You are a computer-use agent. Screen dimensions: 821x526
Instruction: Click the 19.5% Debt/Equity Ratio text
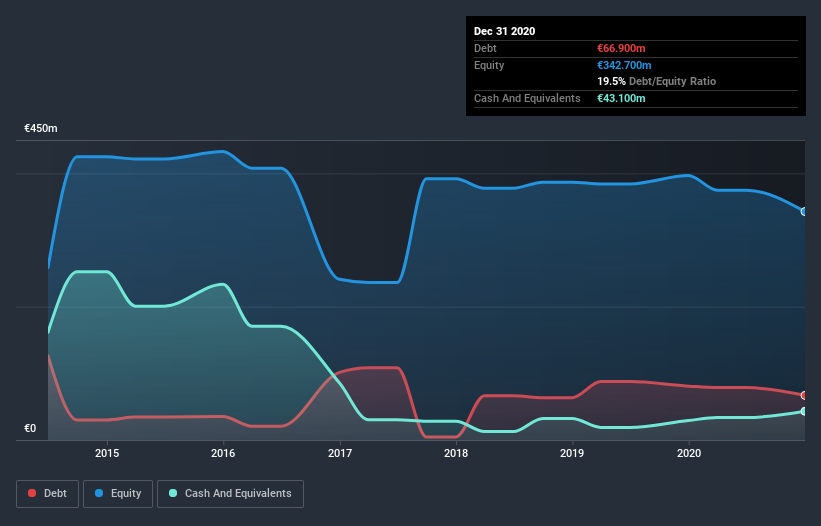(x=657, y=81)
